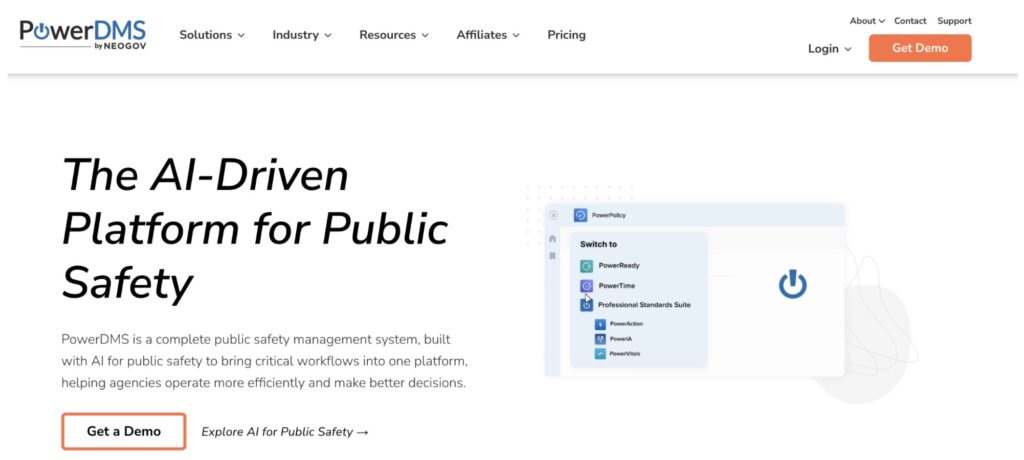Click the Professional Standards Suite icon
The height and width of the screenshot is (460, 1024).
[x=586, y=304]
